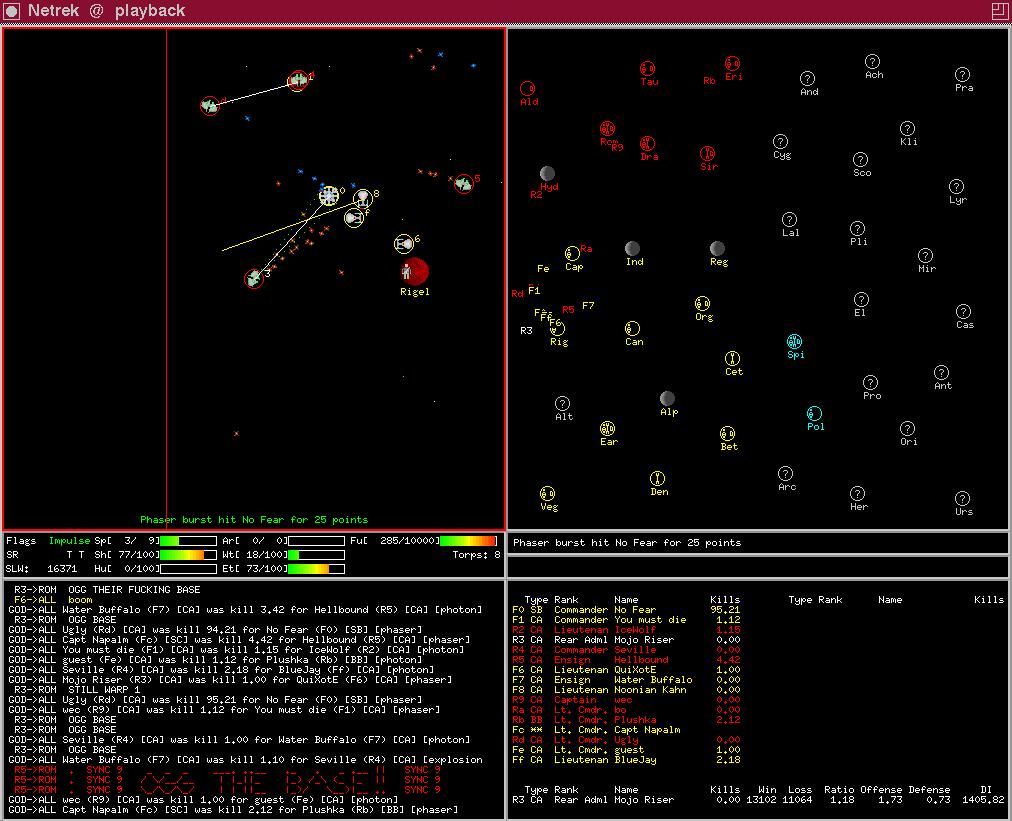Select player row Rb Plushka
This screenshot has height=821, width=1012.
point(626,720)
